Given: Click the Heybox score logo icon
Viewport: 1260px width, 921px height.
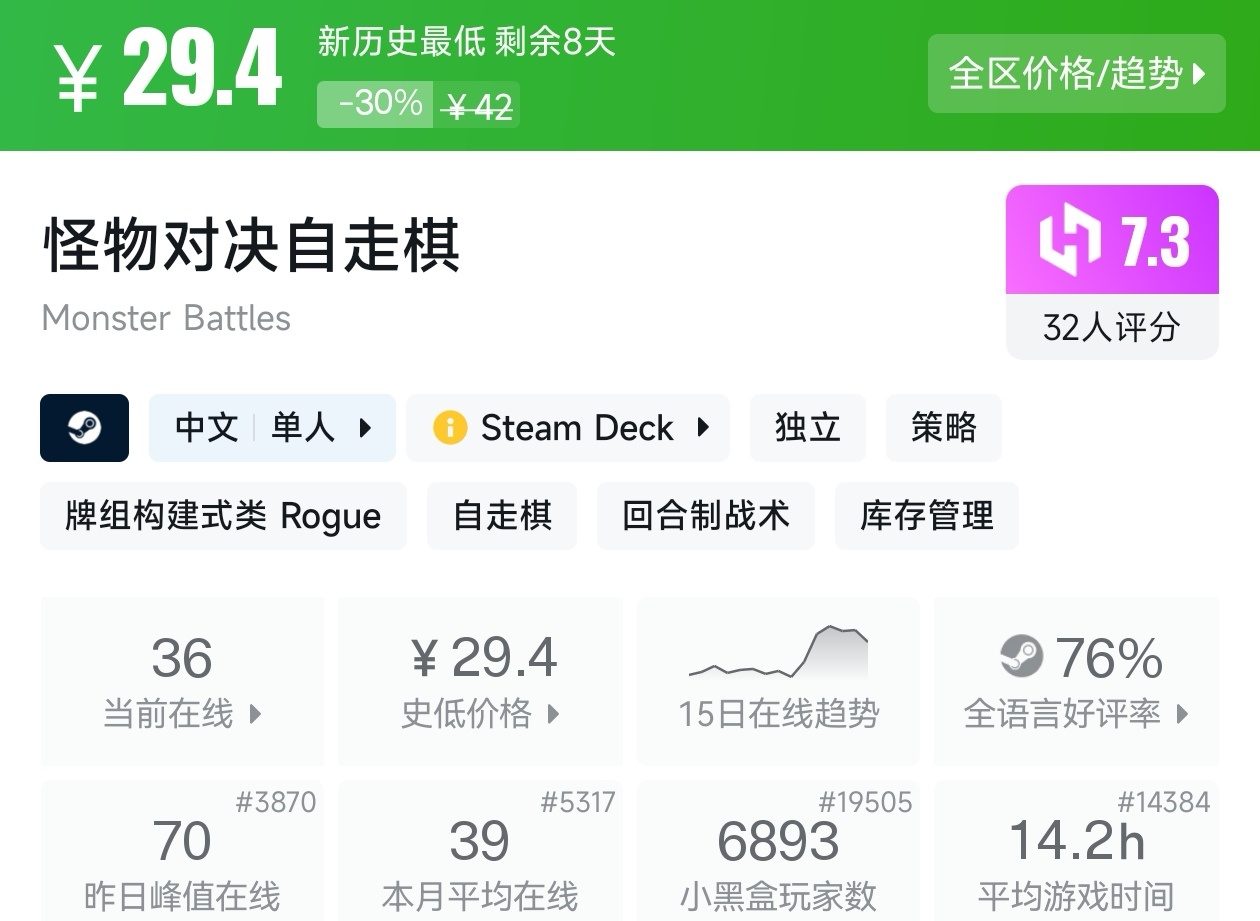Looking at the screenshot, I should (1069, 241).
